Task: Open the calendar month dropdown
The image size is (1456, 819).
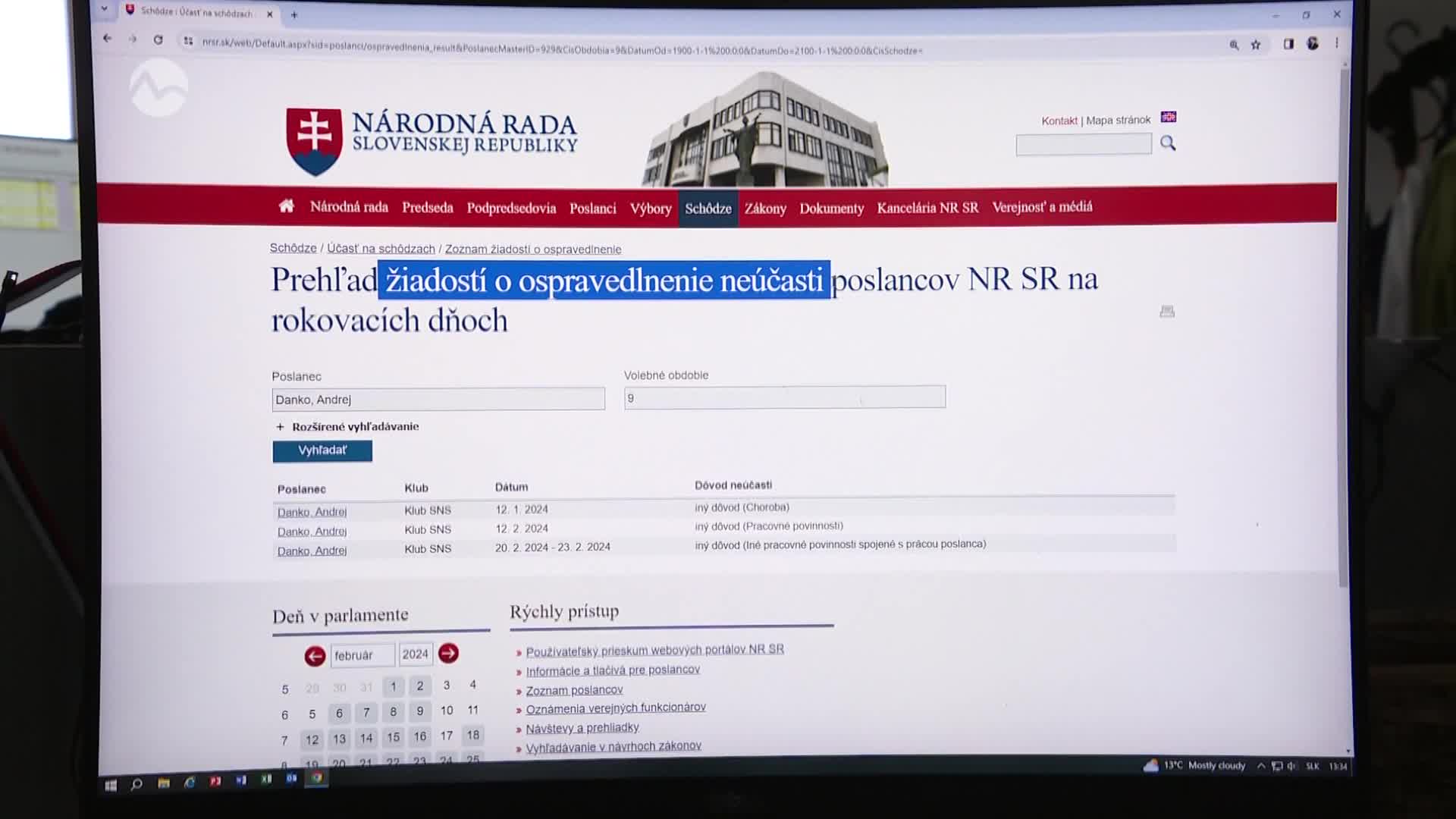Action: tap(362, 655)
